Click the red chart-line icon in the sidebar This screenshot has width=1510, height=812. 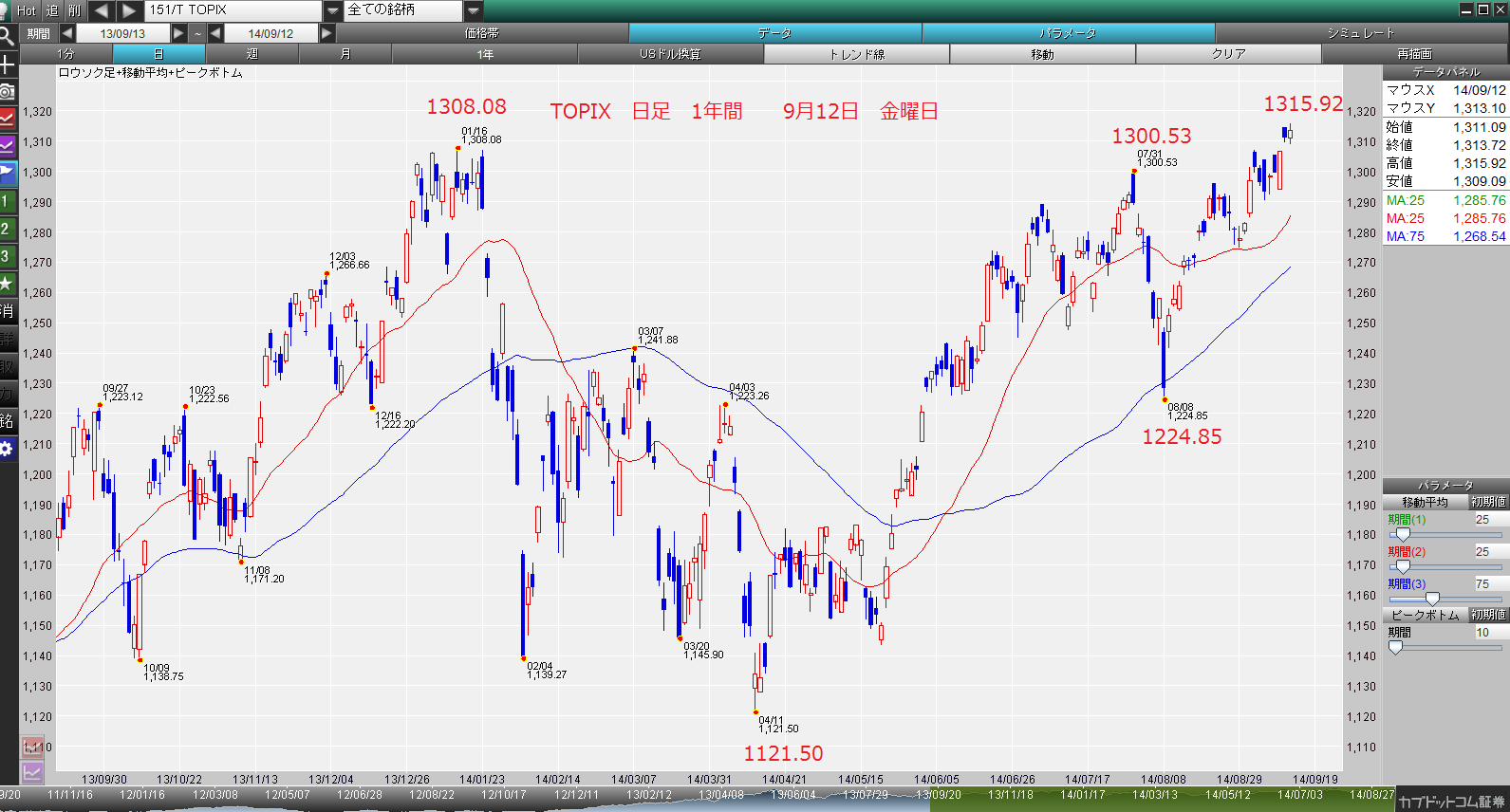click(8, 119)
